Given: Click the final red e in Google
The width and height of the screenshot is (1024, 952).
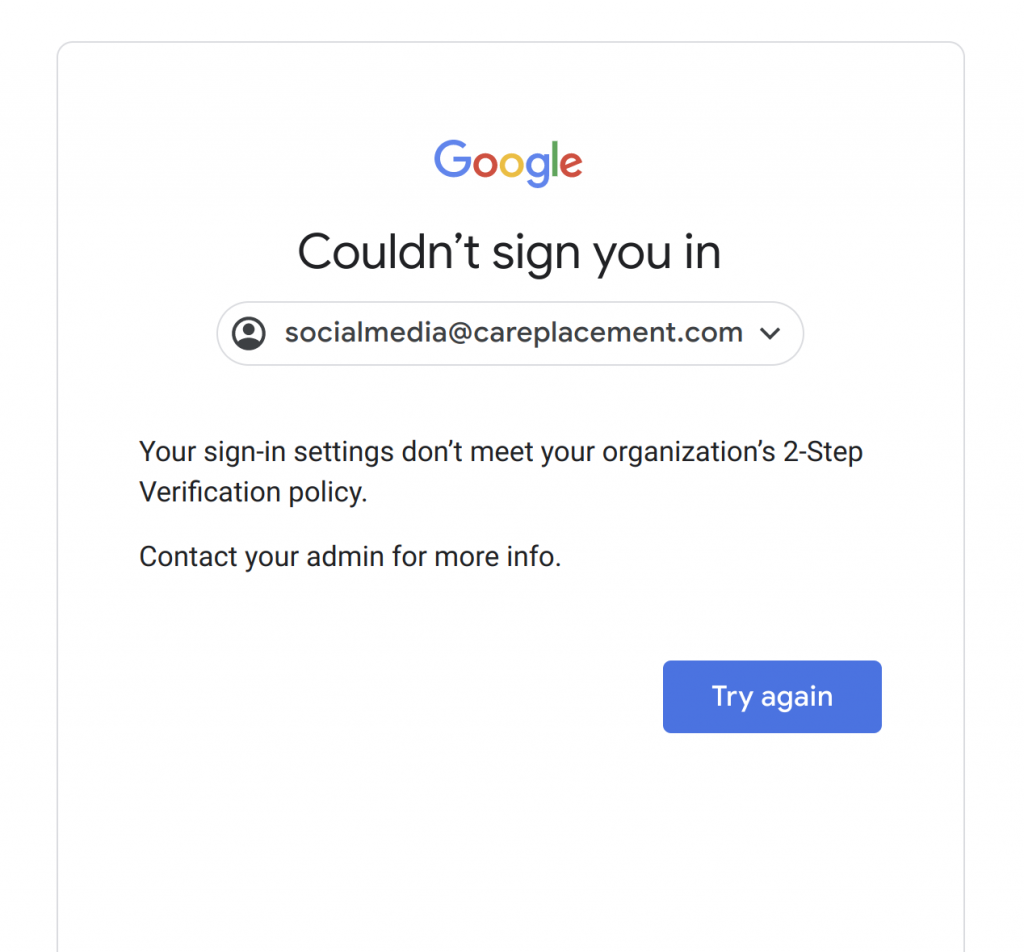Looking at the screenshot, I should pos(570,165).
